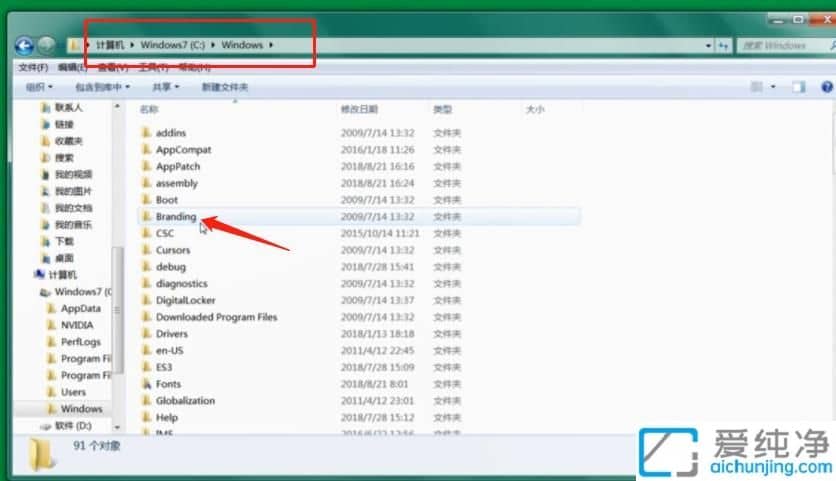Sort by 名称 column header
The image size is (836, 481).
tap(149, 109)
